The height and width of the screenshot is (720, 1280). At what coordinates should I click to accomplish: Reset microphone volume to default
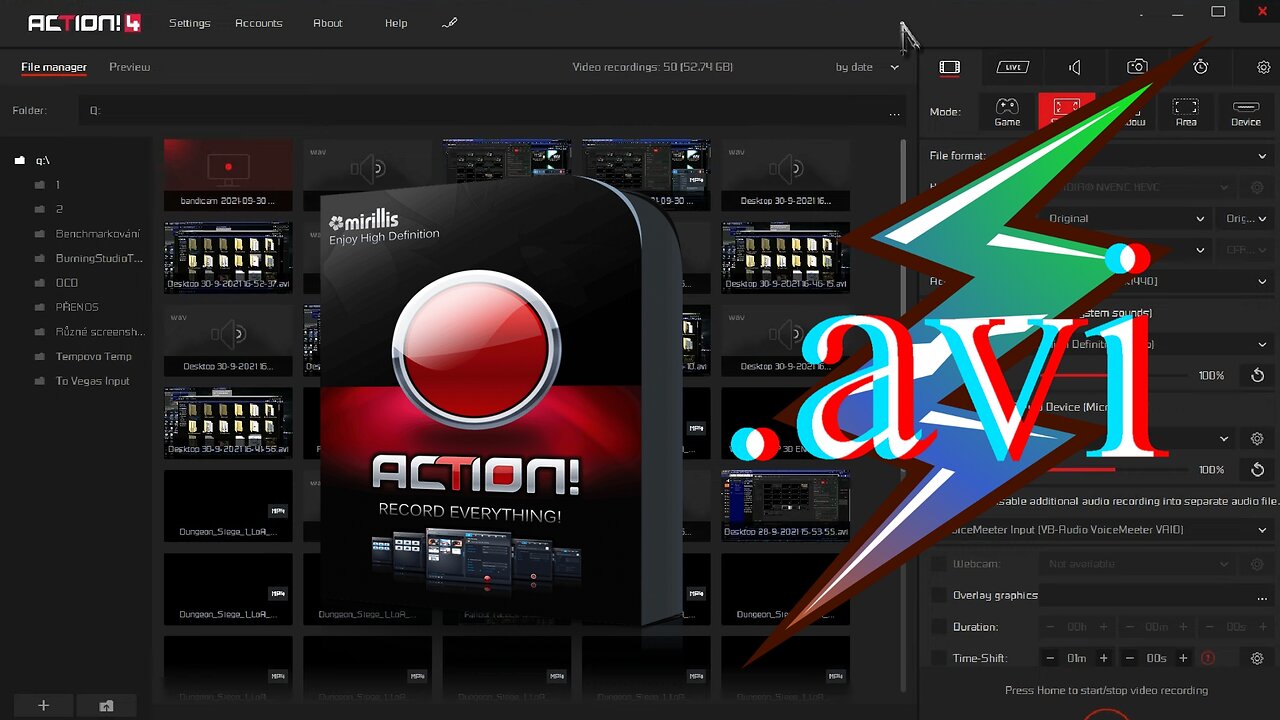point(1258,469)
